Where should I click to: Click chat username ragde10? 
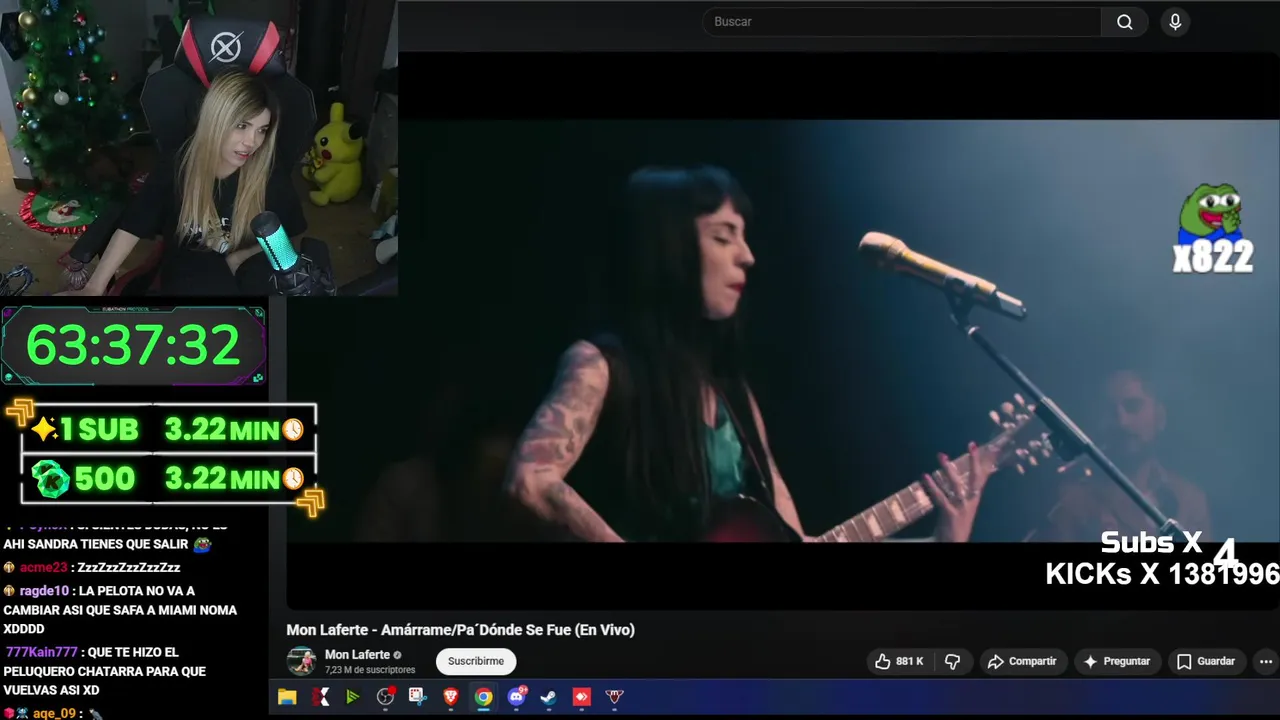click(43, 591)
